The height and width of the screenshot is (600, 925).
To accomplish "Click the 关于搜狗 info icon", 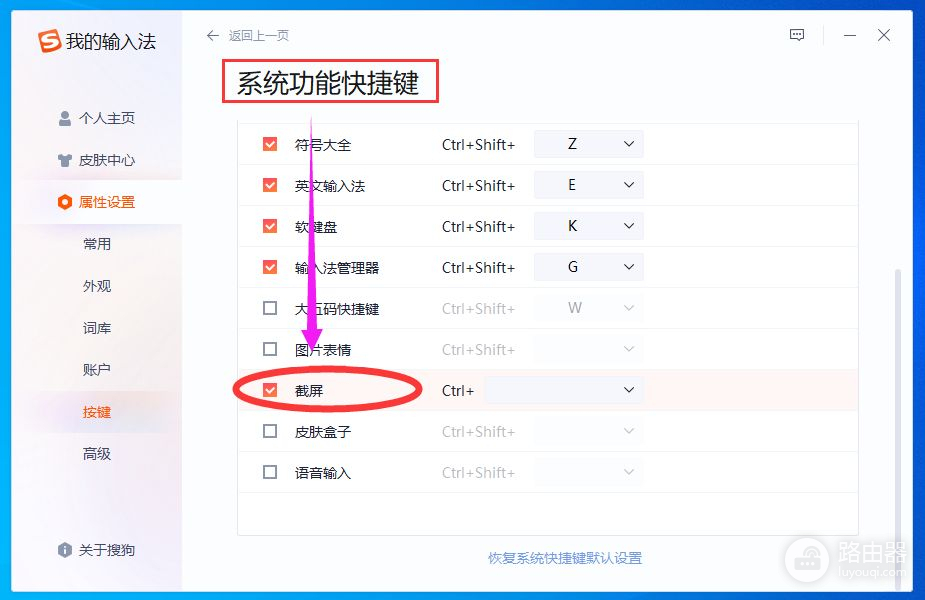I will [x=65, y=550].
